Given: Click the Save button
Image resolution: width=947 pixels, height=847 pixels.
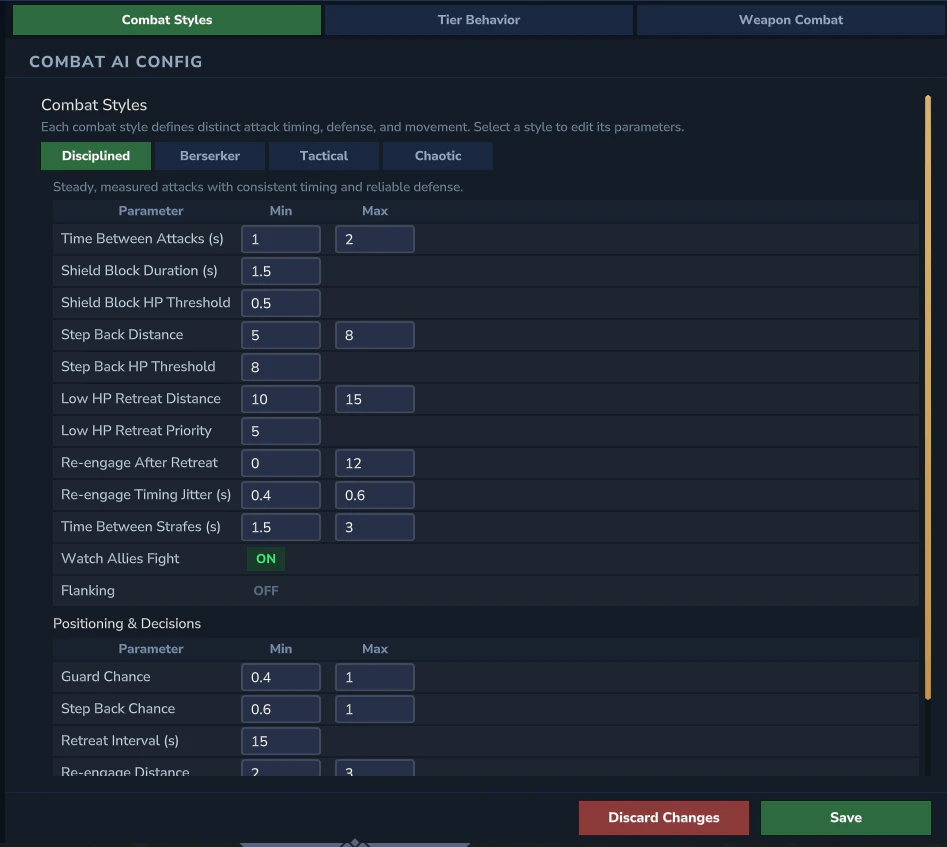Looking at the screenshot, I should click(845, 817).
